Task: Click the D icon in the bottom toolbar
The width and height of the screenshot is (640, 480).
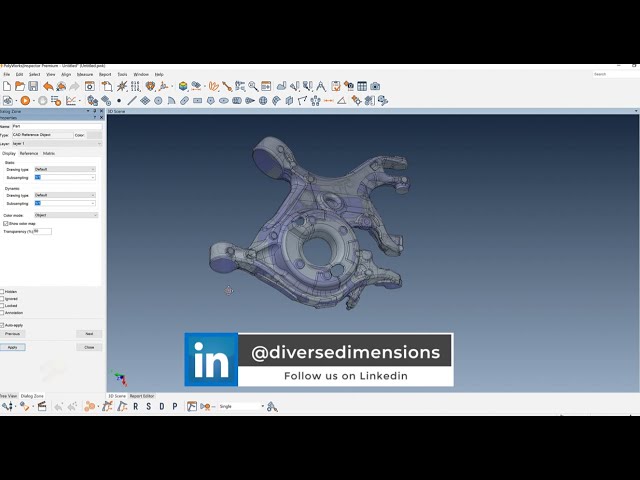Action: tap(162, 407)
